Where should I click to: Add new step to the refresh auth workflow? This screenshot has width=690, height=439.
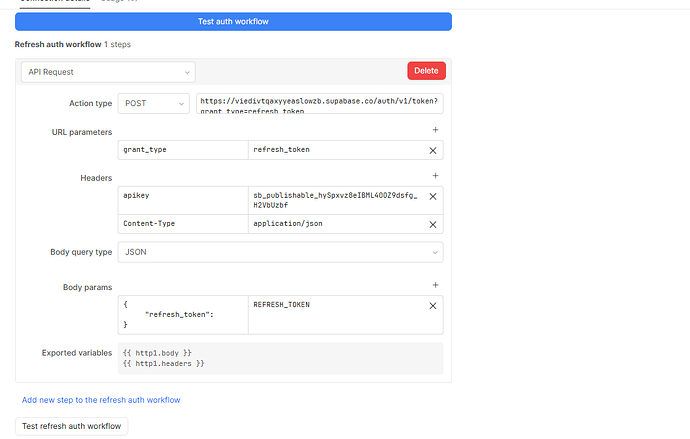(101, 399)
